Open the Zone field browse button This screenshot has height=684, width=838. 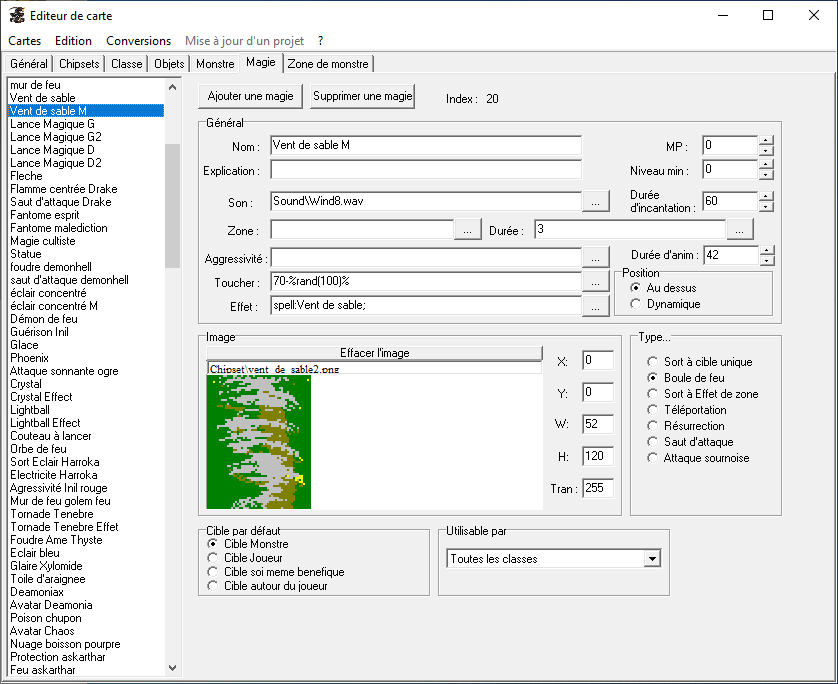point(467,230)
